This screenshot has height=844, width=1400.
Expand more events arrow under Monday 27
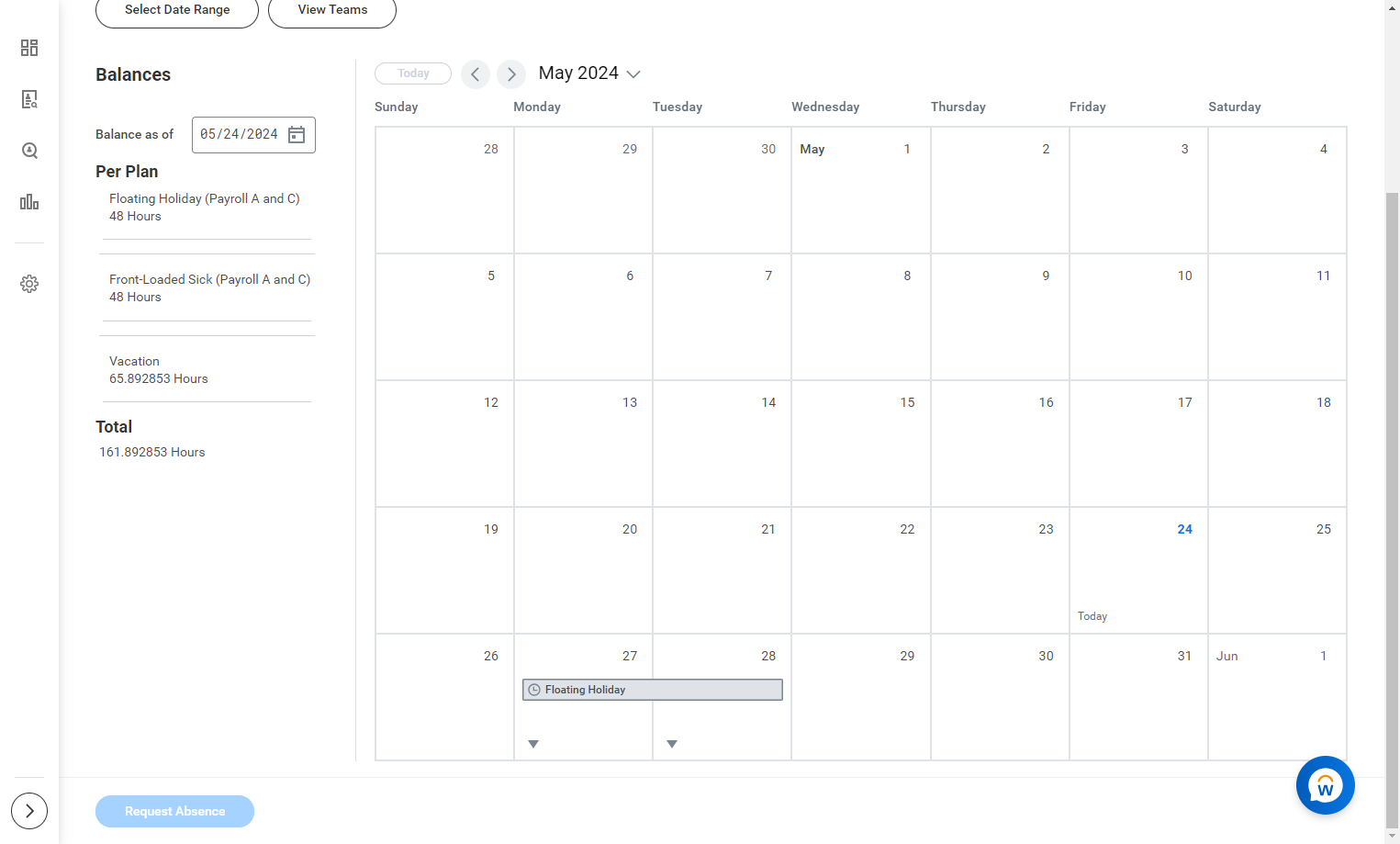533,744
